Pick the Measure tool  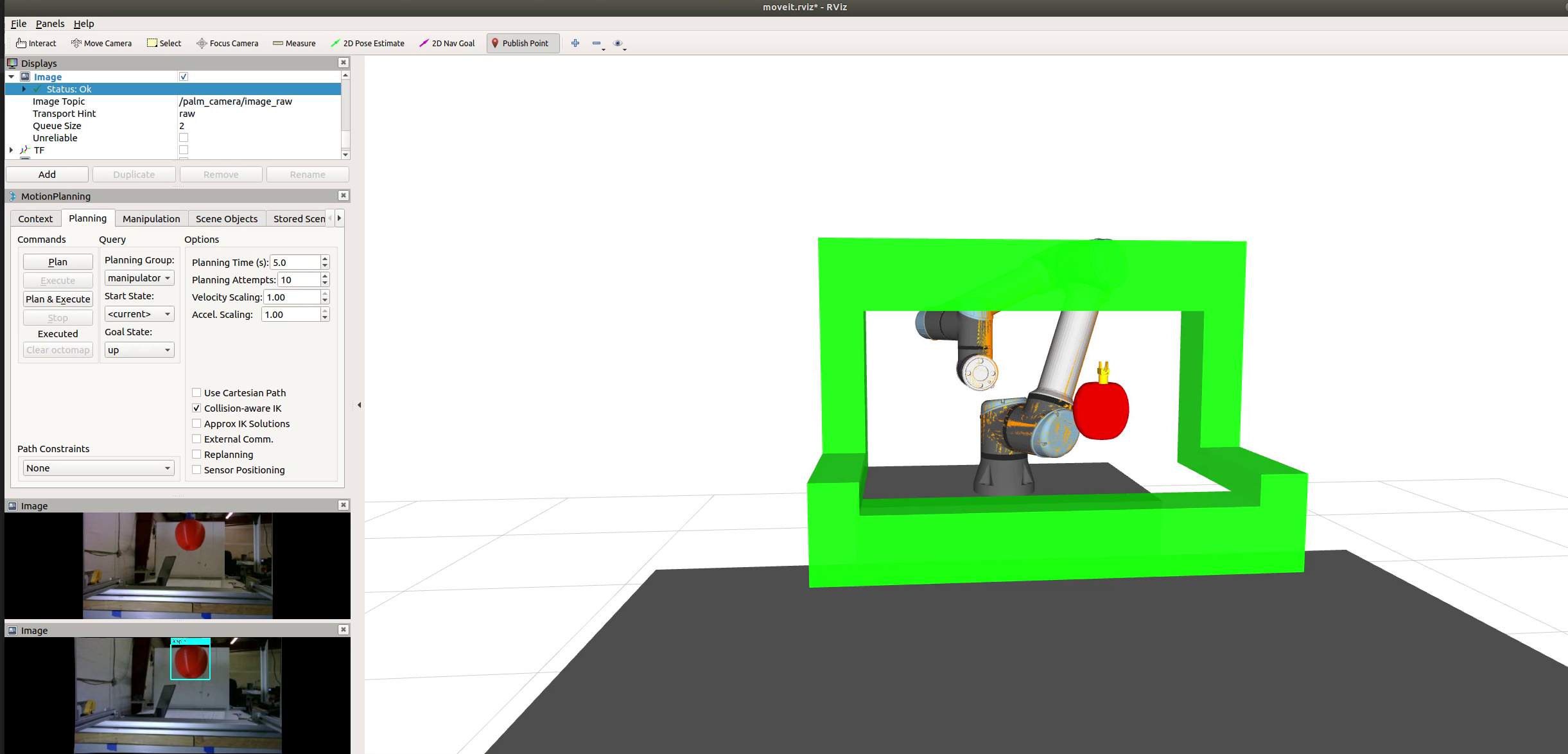[x=294, y=43]
